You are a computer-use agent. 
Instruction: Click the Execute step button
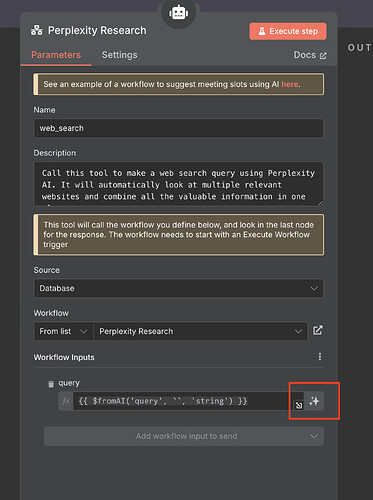288,31
